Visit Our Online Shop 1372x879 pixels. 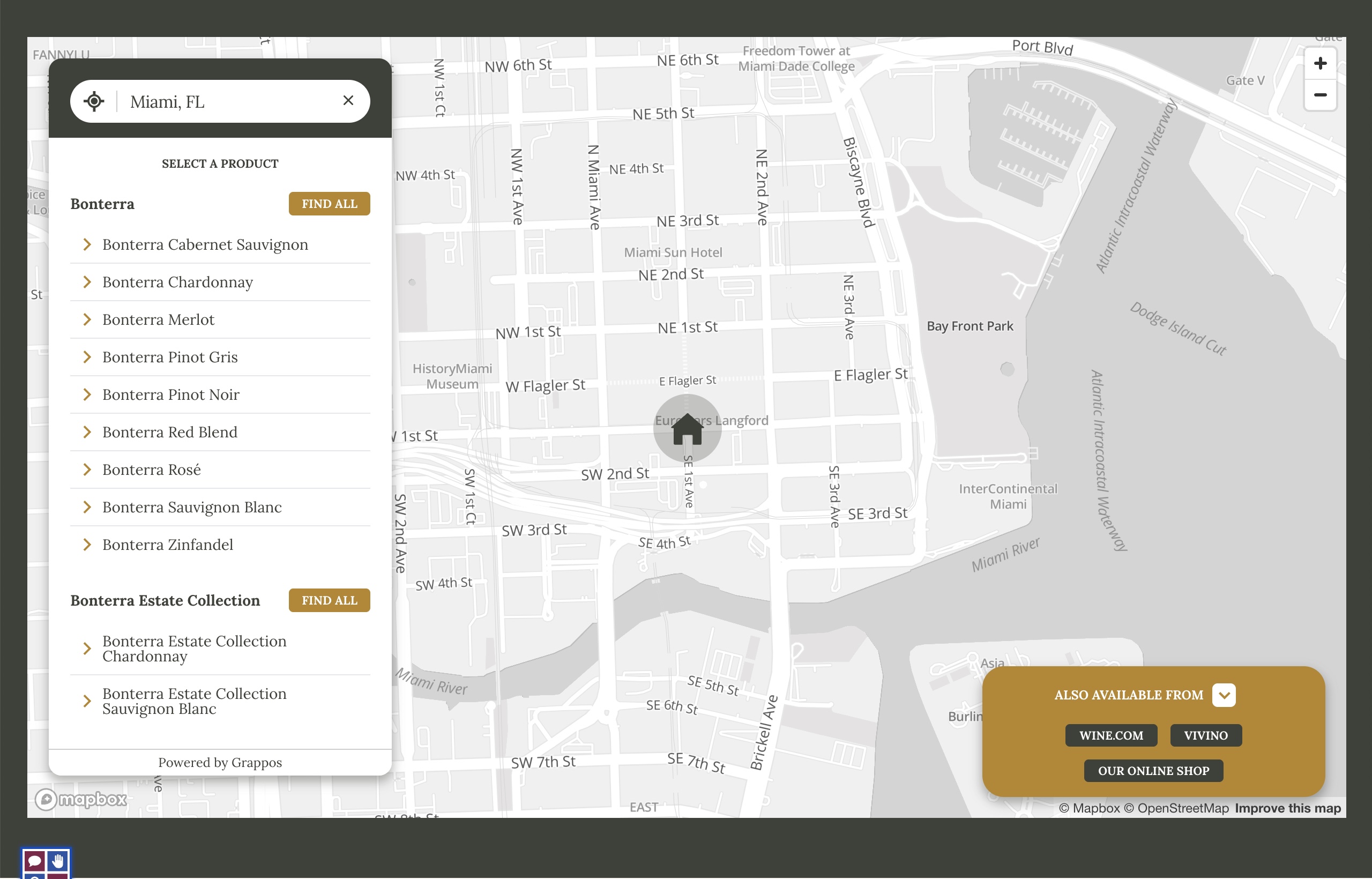[x=1153, y=771]
